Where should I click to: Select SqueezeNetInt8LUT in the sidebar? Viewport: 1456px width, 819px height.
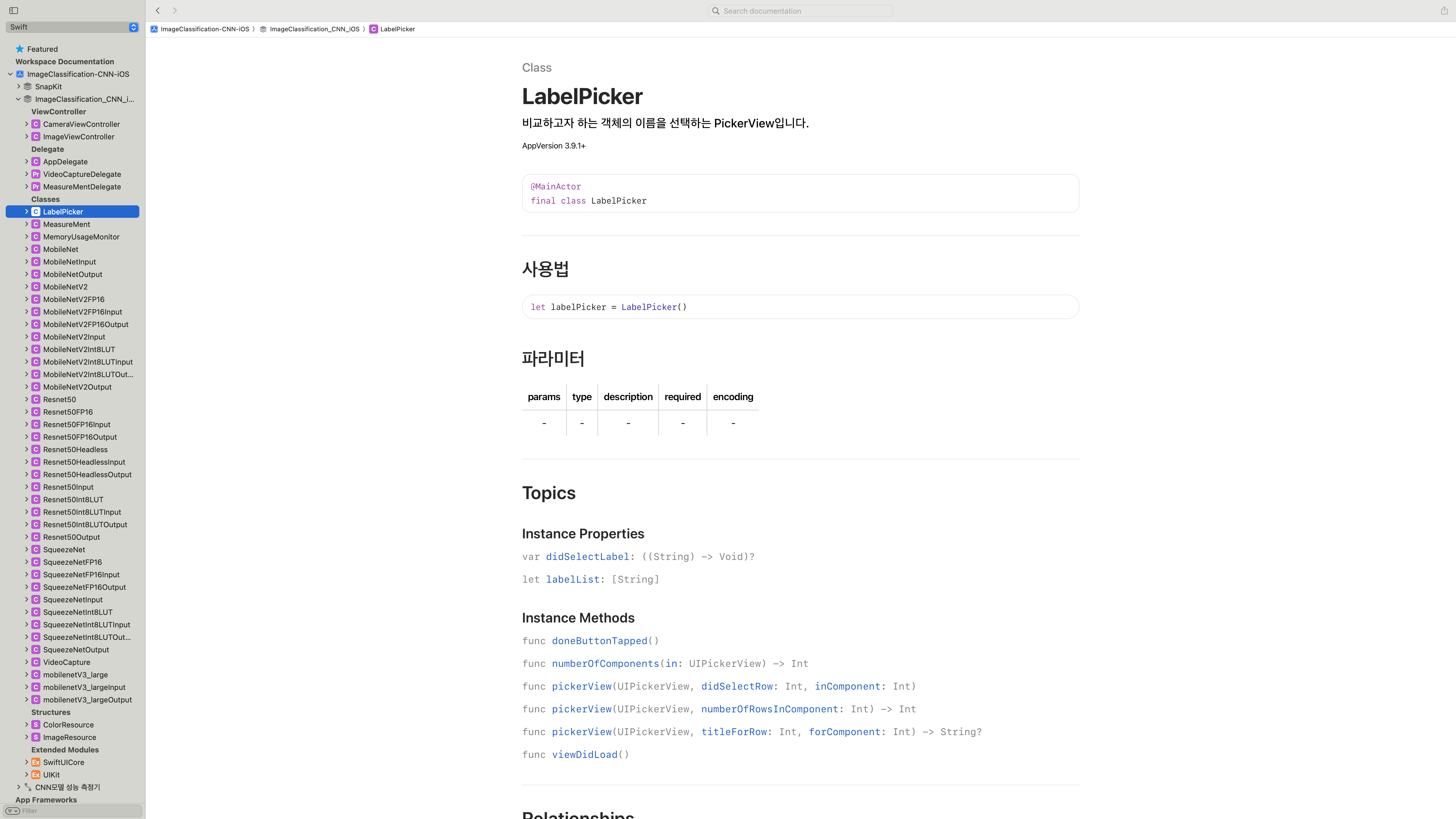(x=77, y=612)
